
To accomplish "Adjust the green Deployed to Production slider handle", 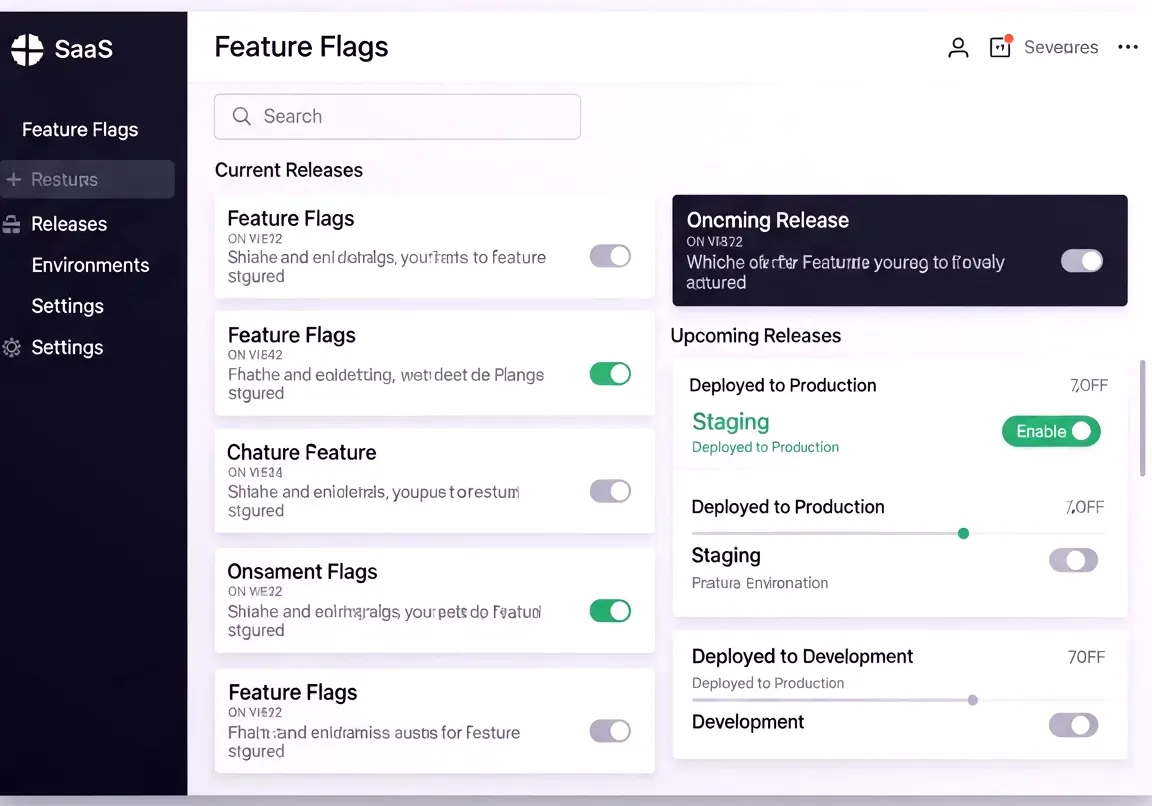I will coord(963,533).
